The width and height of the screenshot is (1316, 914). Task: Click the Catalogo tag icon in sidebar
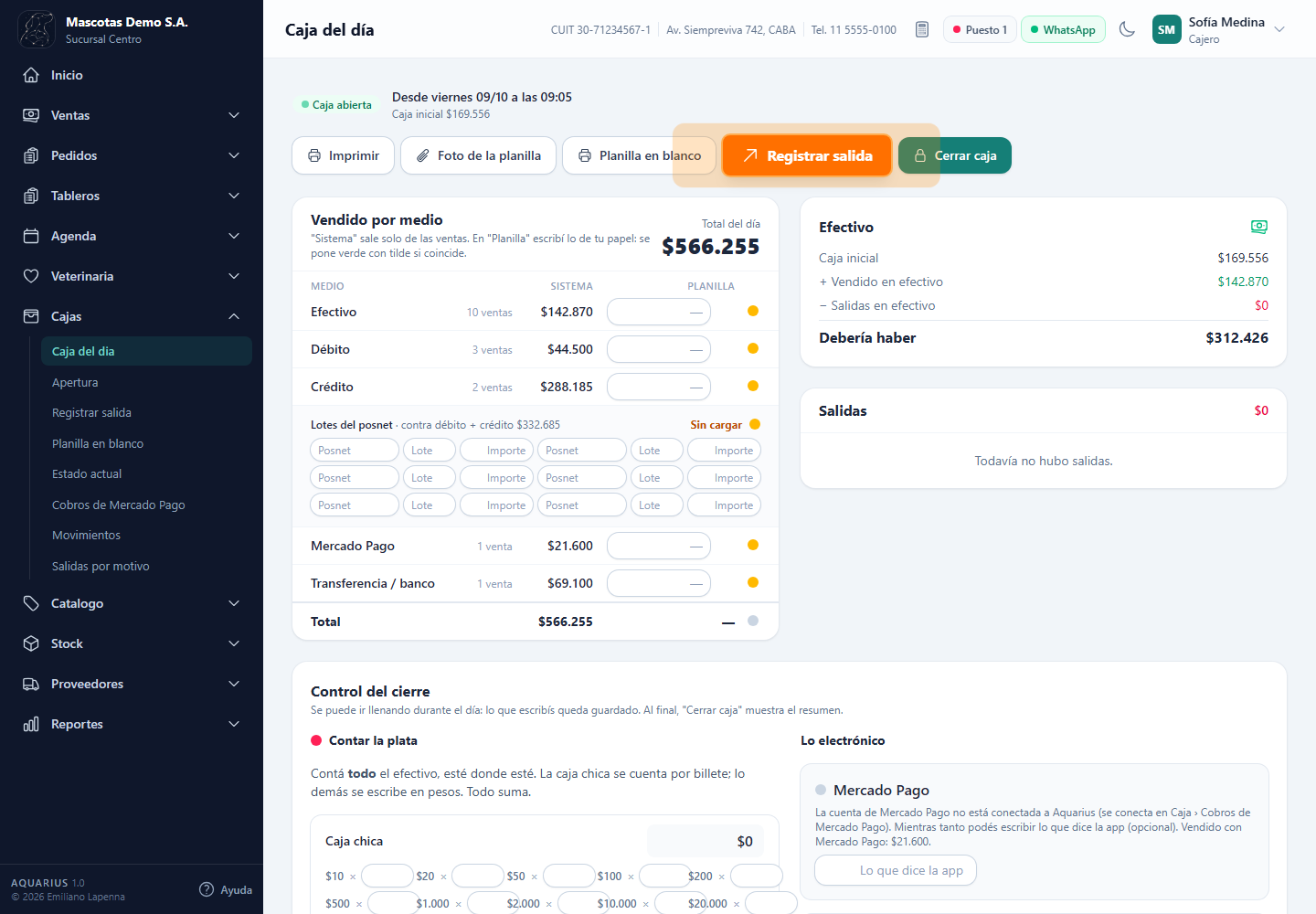[x=31, y=603]
